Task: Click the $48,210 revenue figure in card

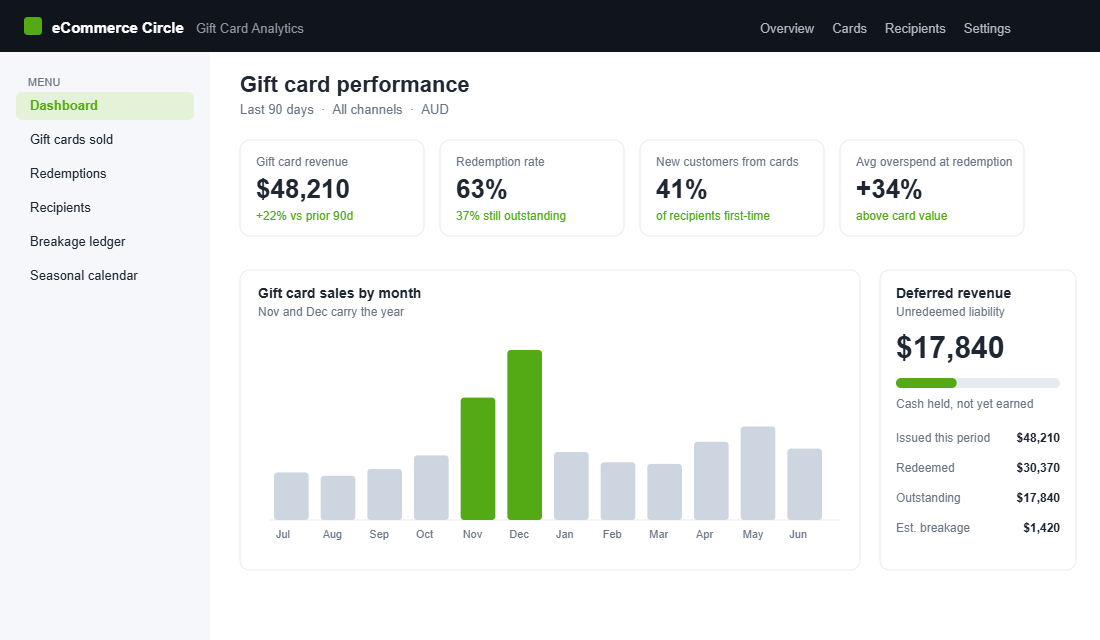Action: pyautogui.click(x=302, y=189)
